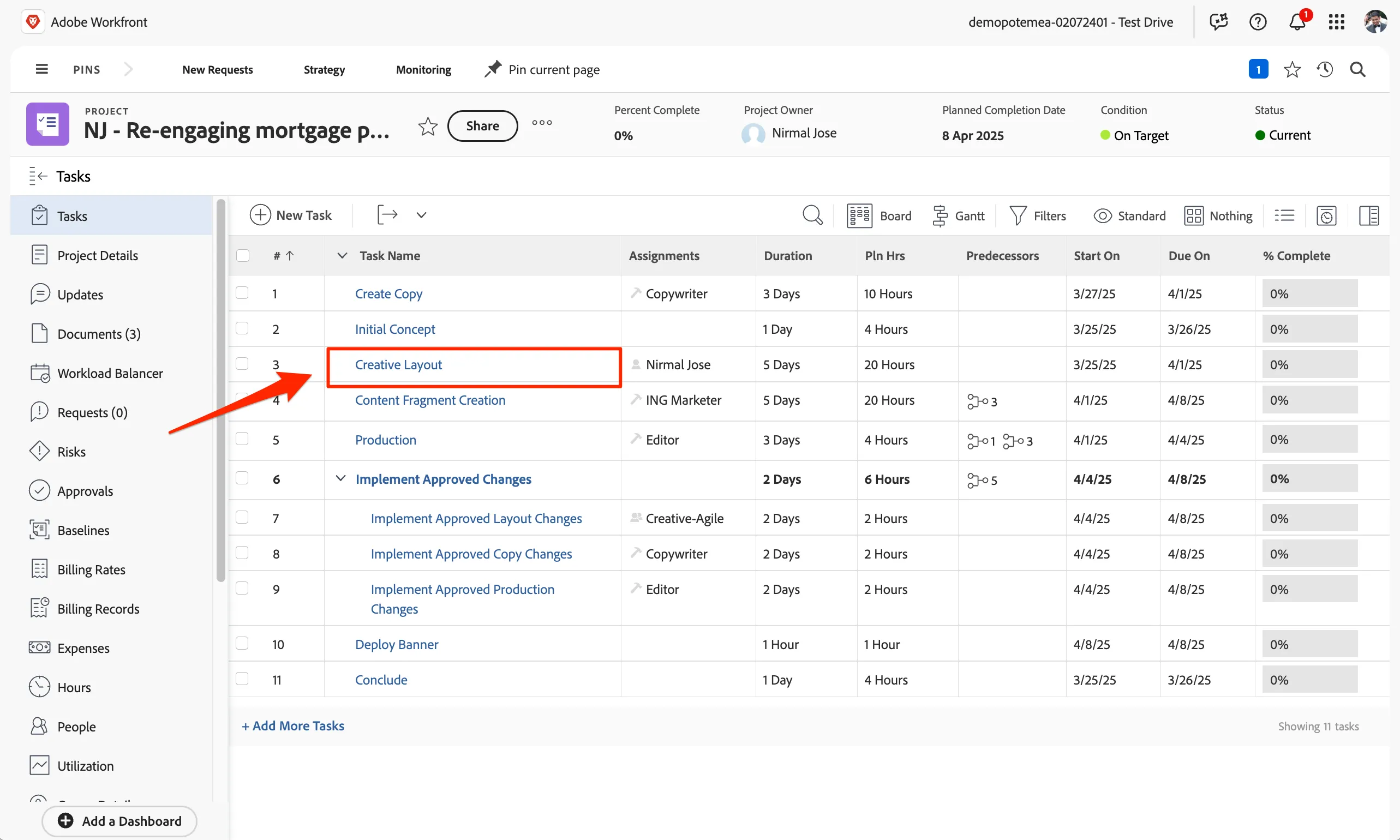Click the left sidebar scrollbar
Screen dimensions: 1400x840
221,391
